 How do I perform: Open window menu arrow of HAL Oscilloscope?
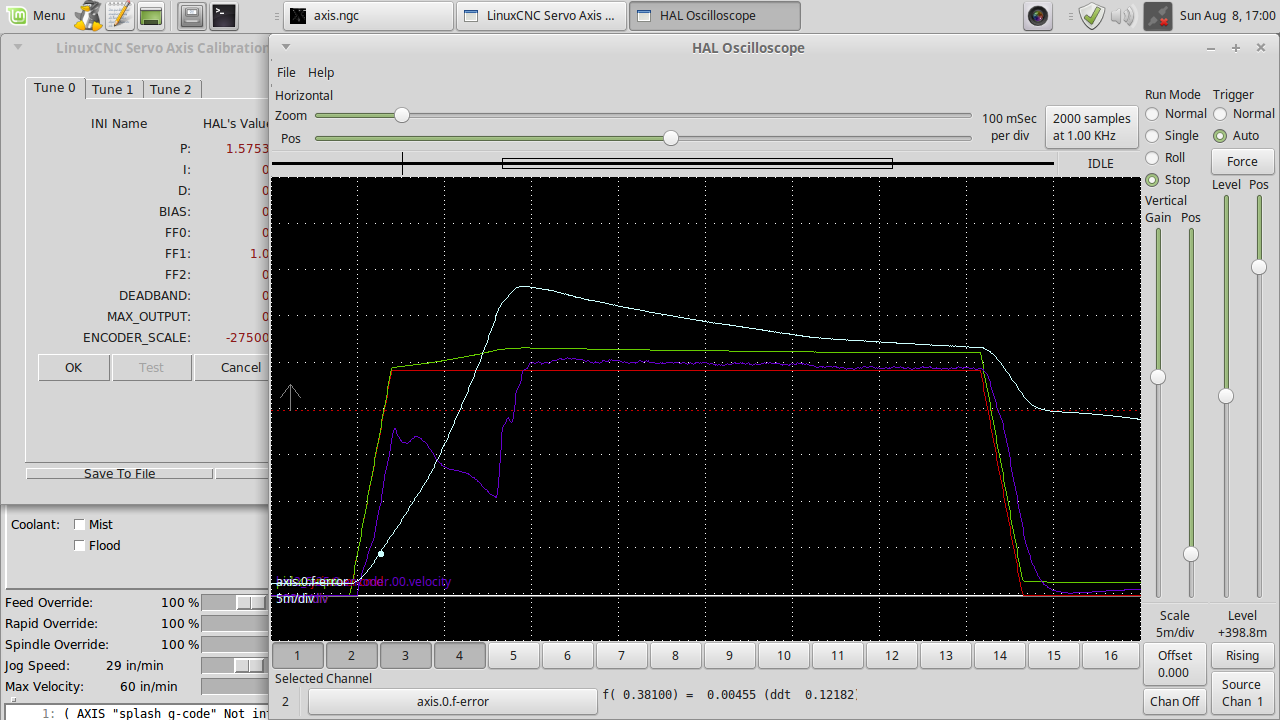pos(286,47)
